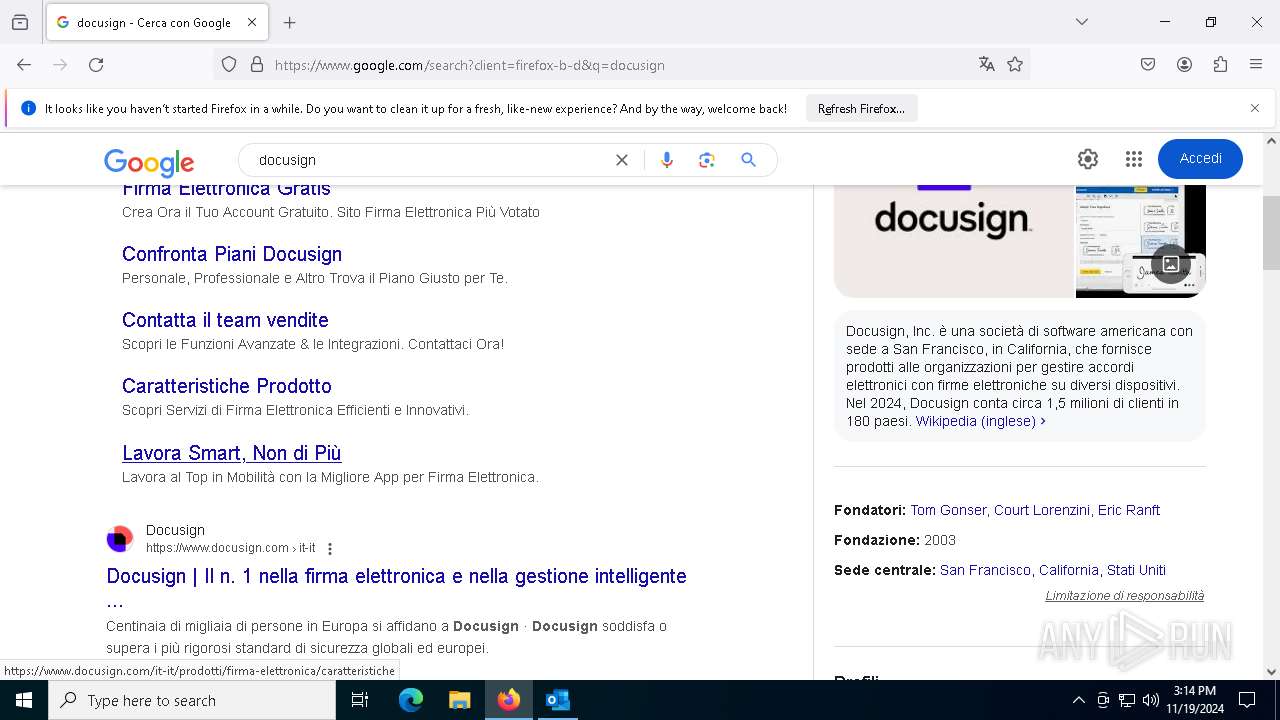
Task: Click Fondazione 2003 text
Action: point(895,540)
